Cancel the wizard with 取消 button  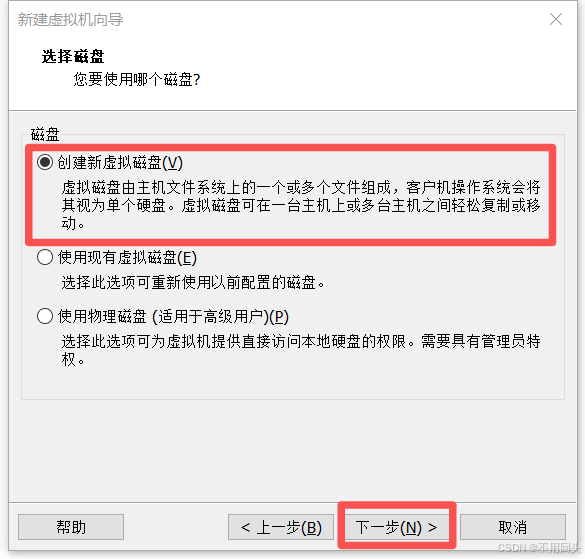(x=513, y=527)
